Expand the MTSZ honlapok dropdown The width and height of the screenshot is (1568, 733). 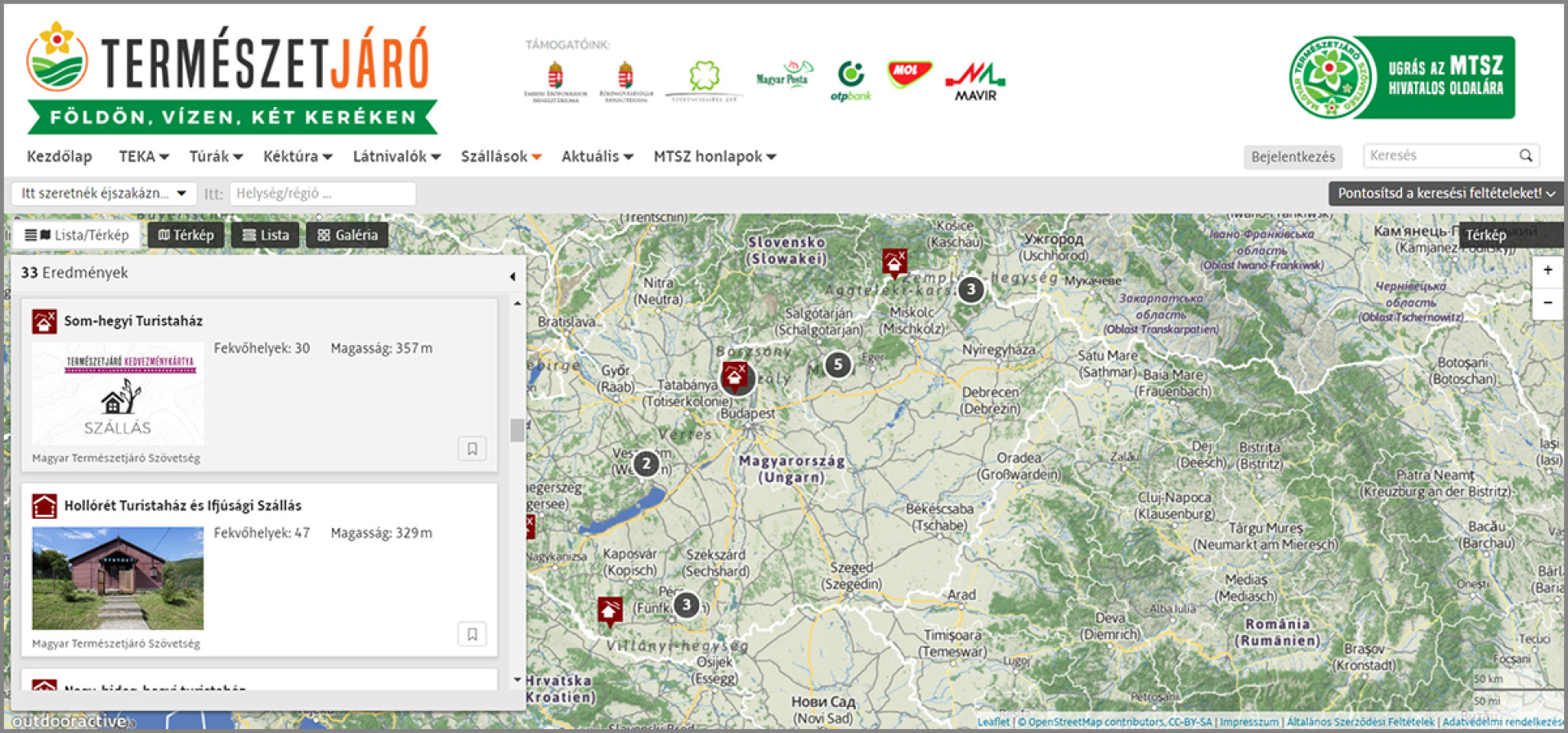(x=715, y=156)
